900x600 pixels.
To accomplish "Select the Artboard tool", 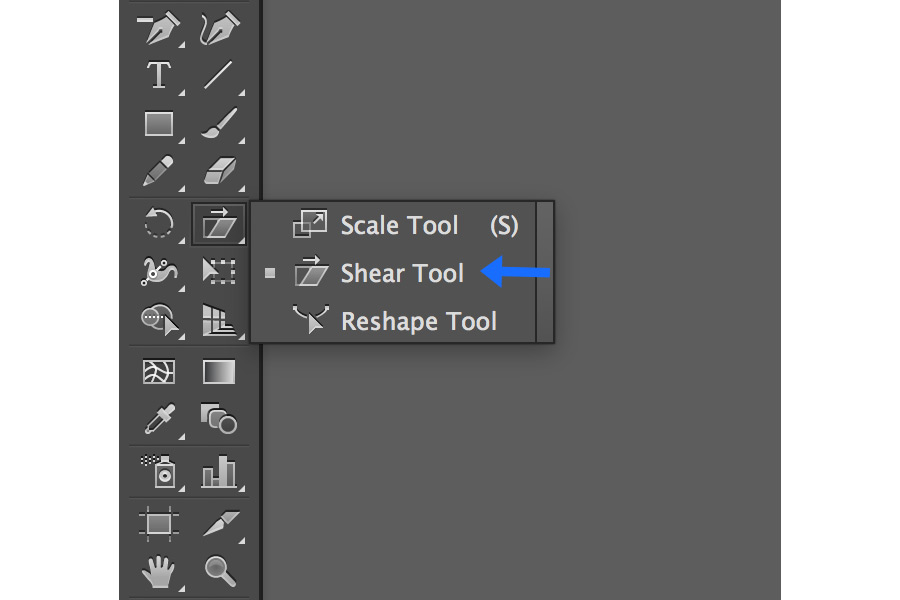I will pyautogui.click(x=159, y=523).
